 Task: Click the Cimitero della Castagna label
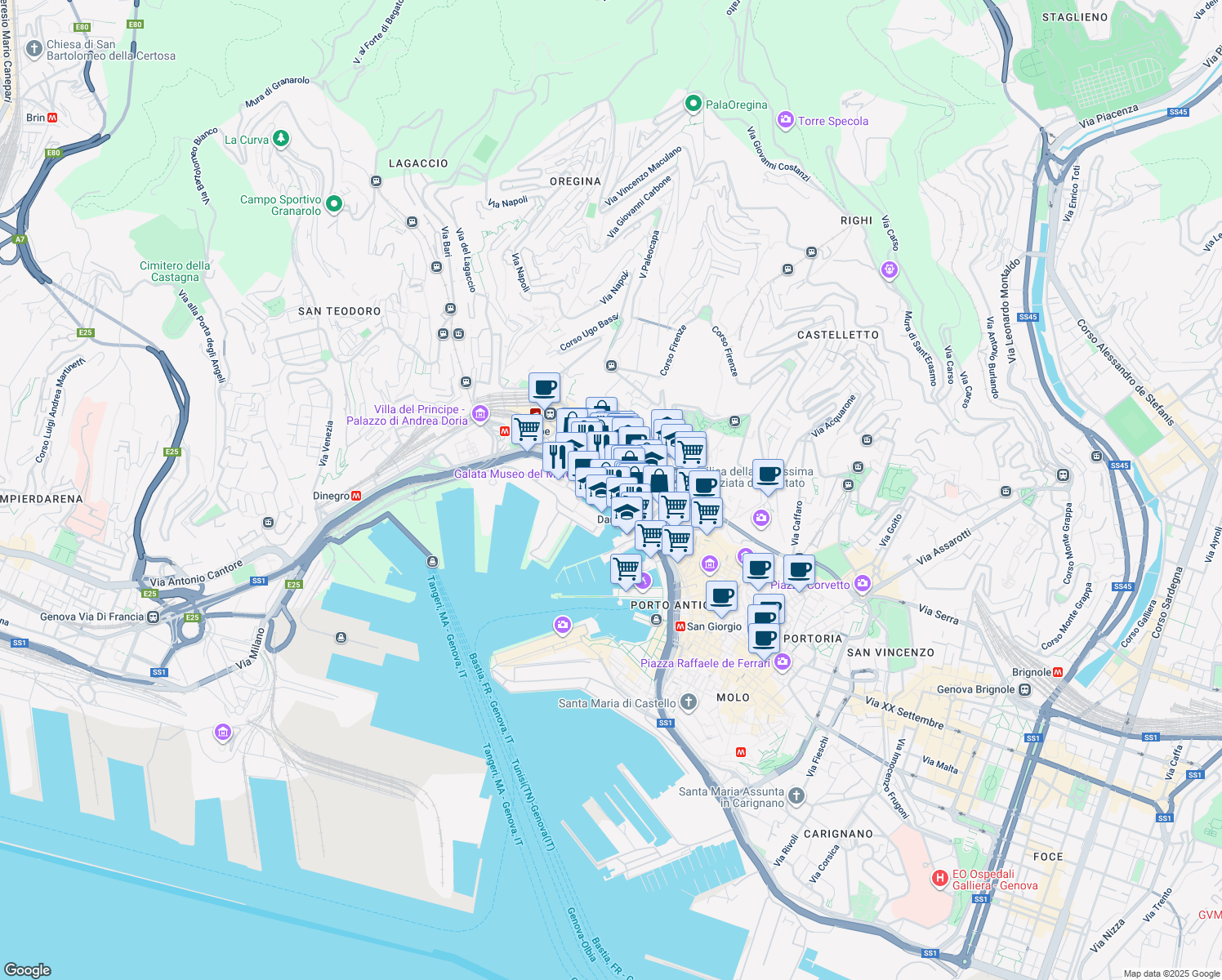pos(175,271)
